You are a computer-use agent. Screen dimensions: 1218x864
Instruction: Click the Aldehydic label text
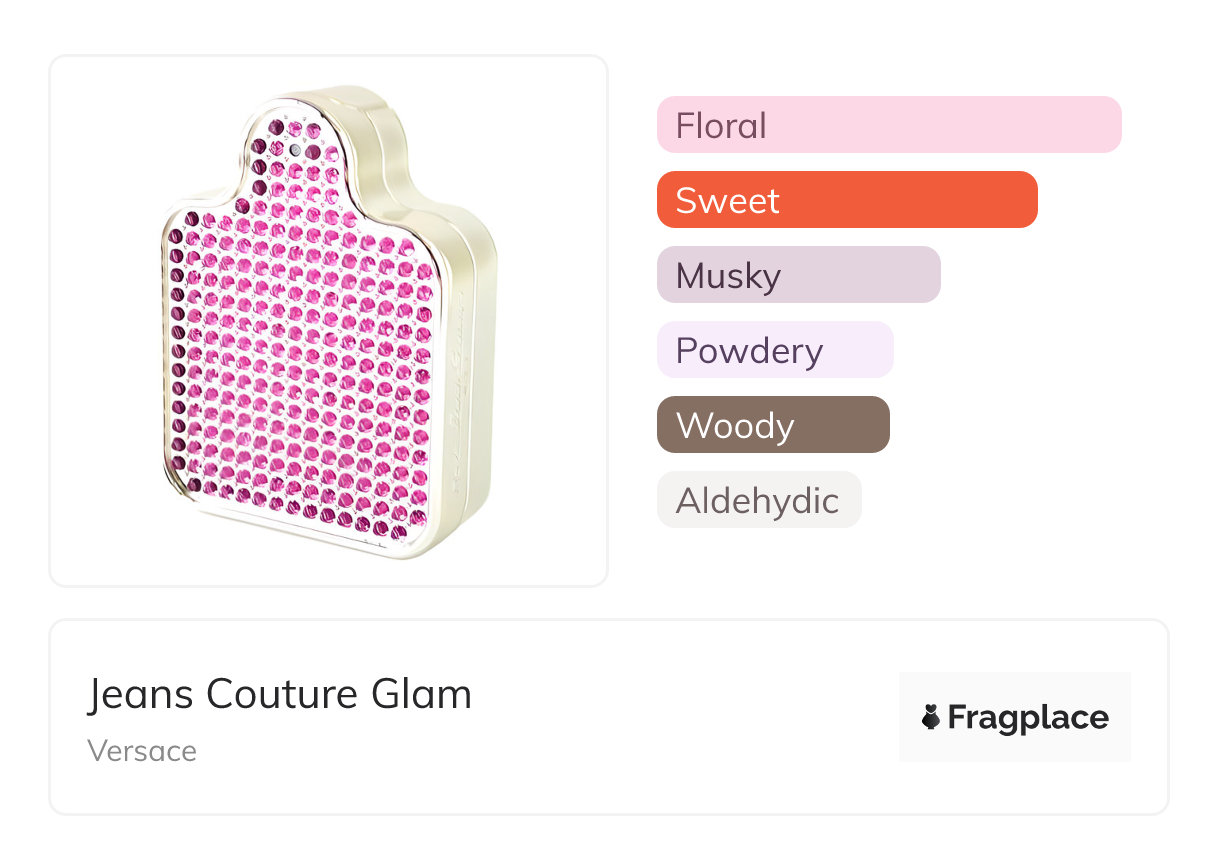[757, 500]
